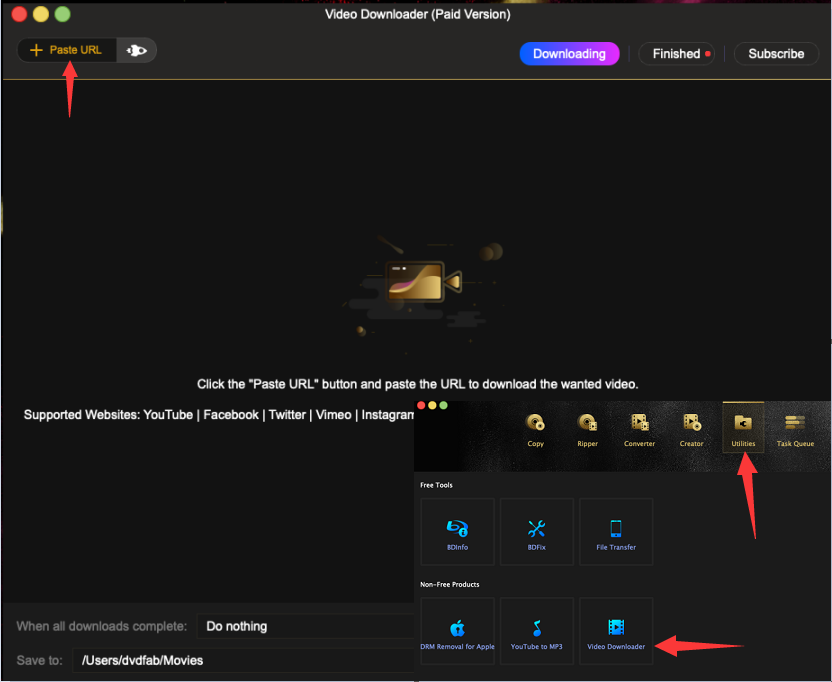The width and height of the screenshot is (832, 682).
Task: Click the Save to path field
Action: click(x=243, y=660)
